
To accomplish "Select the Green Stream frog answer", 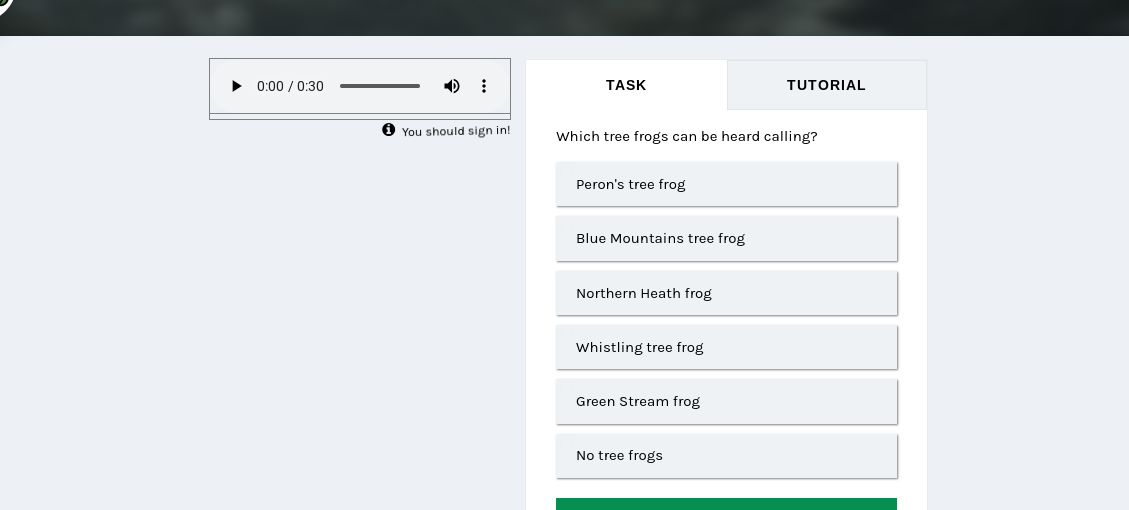I will 726,401.
